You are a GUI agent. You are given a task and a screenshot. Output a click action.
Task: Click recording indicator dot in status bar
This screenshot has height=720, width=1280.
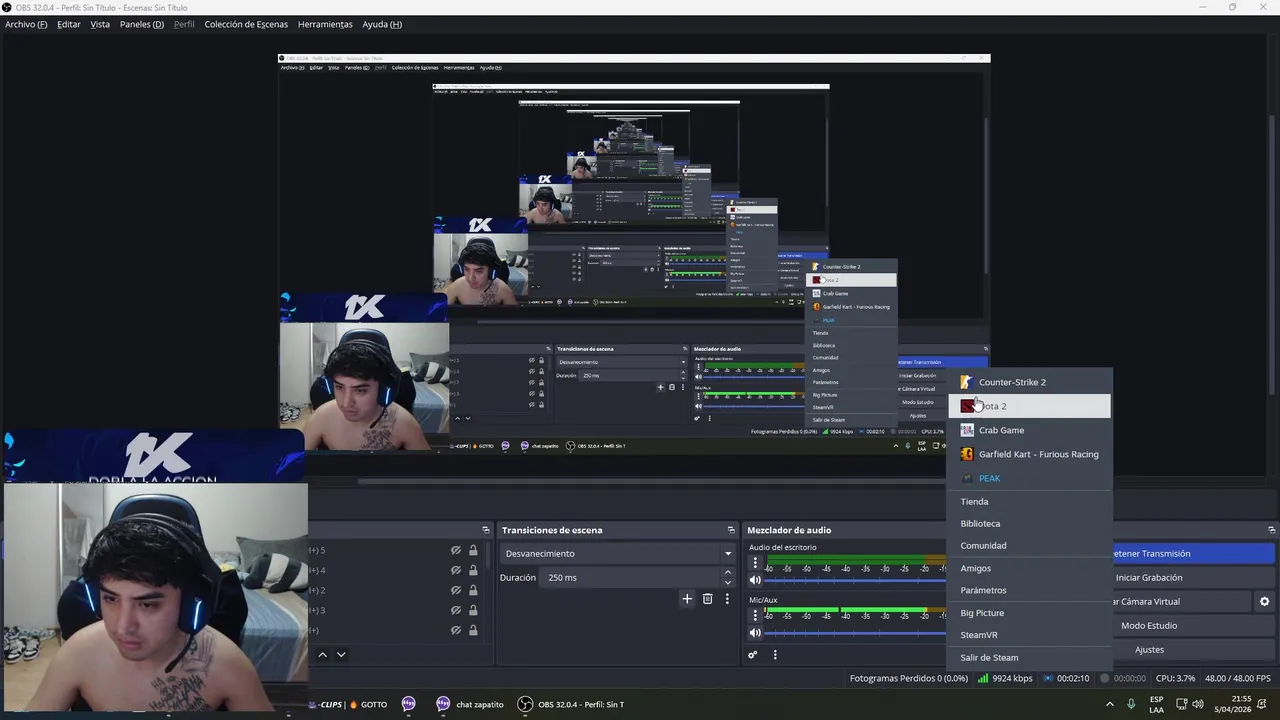(1105, 678)
